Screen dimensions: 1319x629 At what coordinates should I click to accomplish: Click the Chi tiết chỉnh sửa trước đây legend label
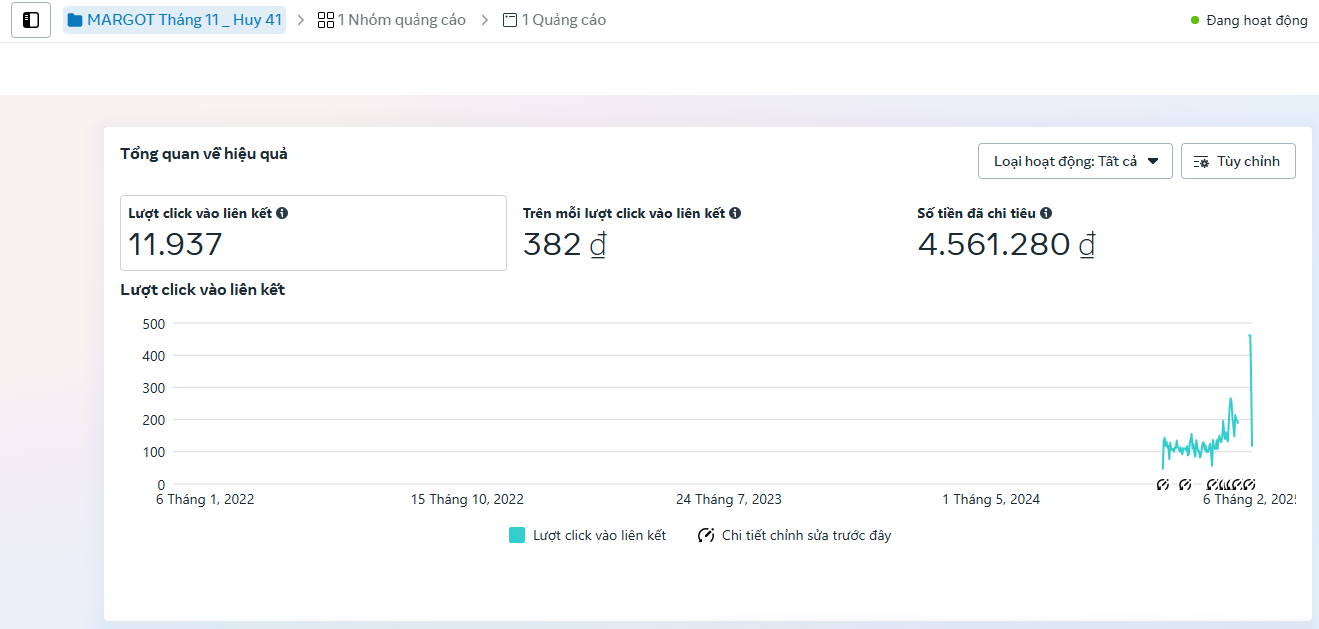tap(807, 535)
